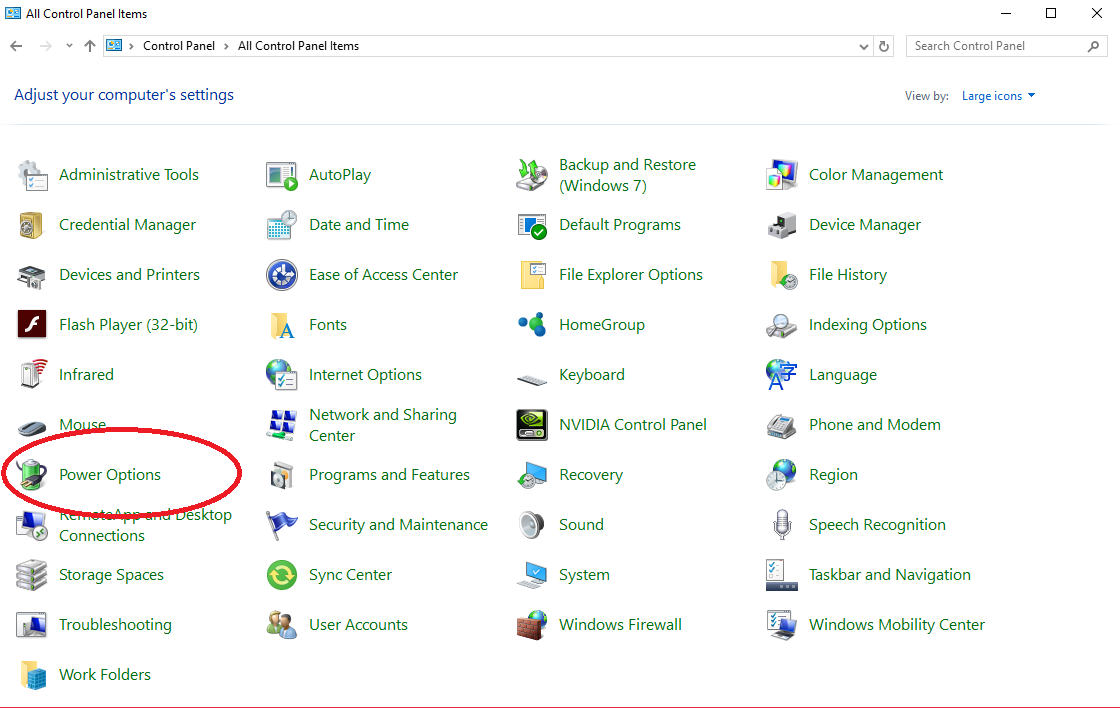Click the Fonts folder icon

coord(281,325)
